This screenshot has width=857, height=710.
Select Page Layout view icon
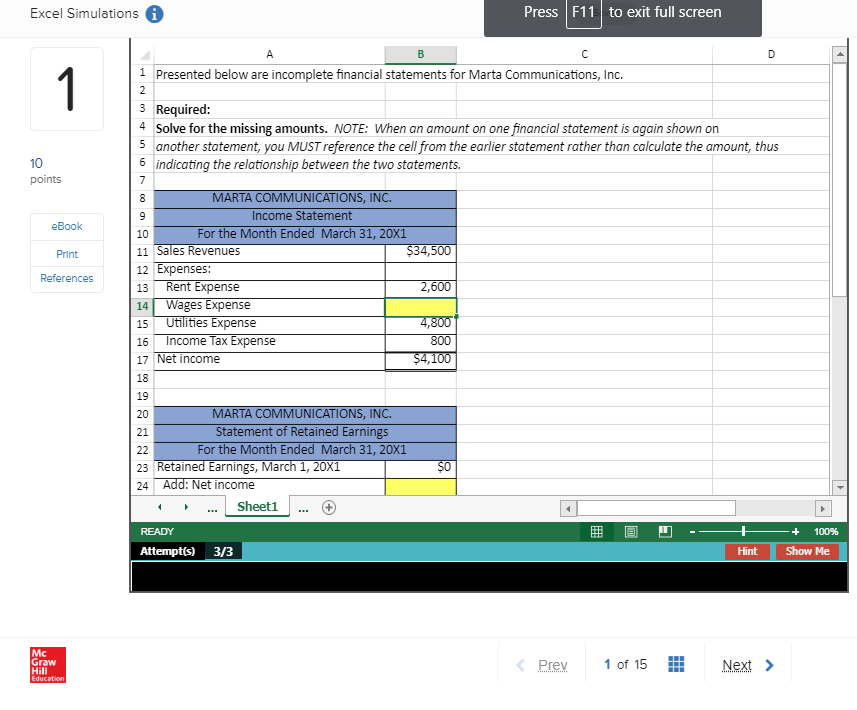pos(631,531)
